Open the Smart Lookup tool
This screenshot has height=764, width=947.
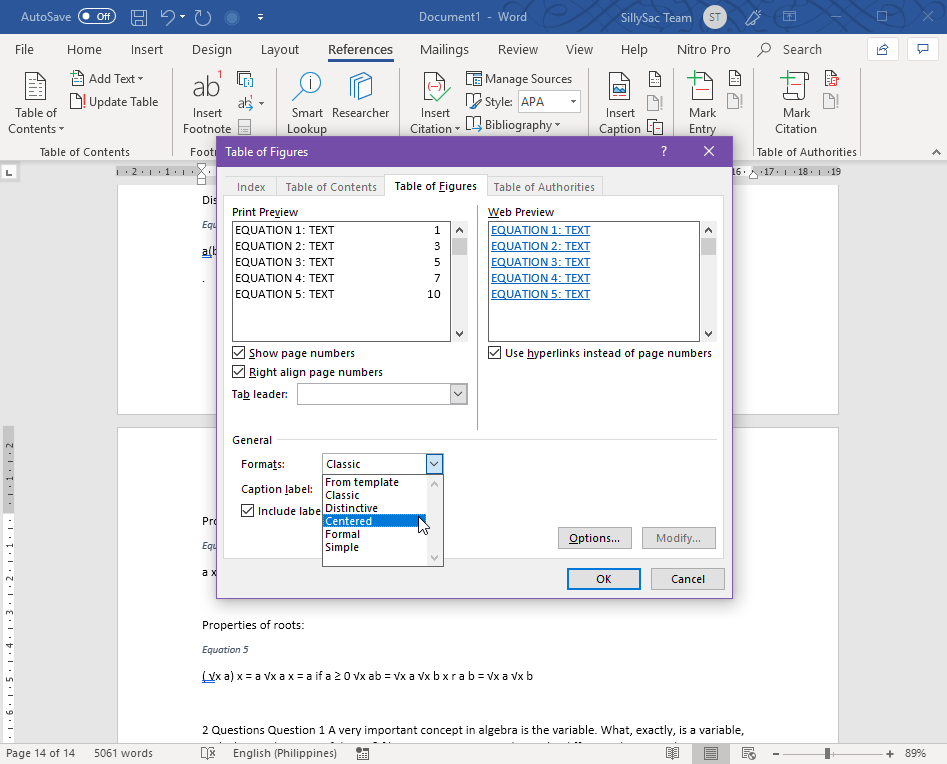click(x=307, y=103)
